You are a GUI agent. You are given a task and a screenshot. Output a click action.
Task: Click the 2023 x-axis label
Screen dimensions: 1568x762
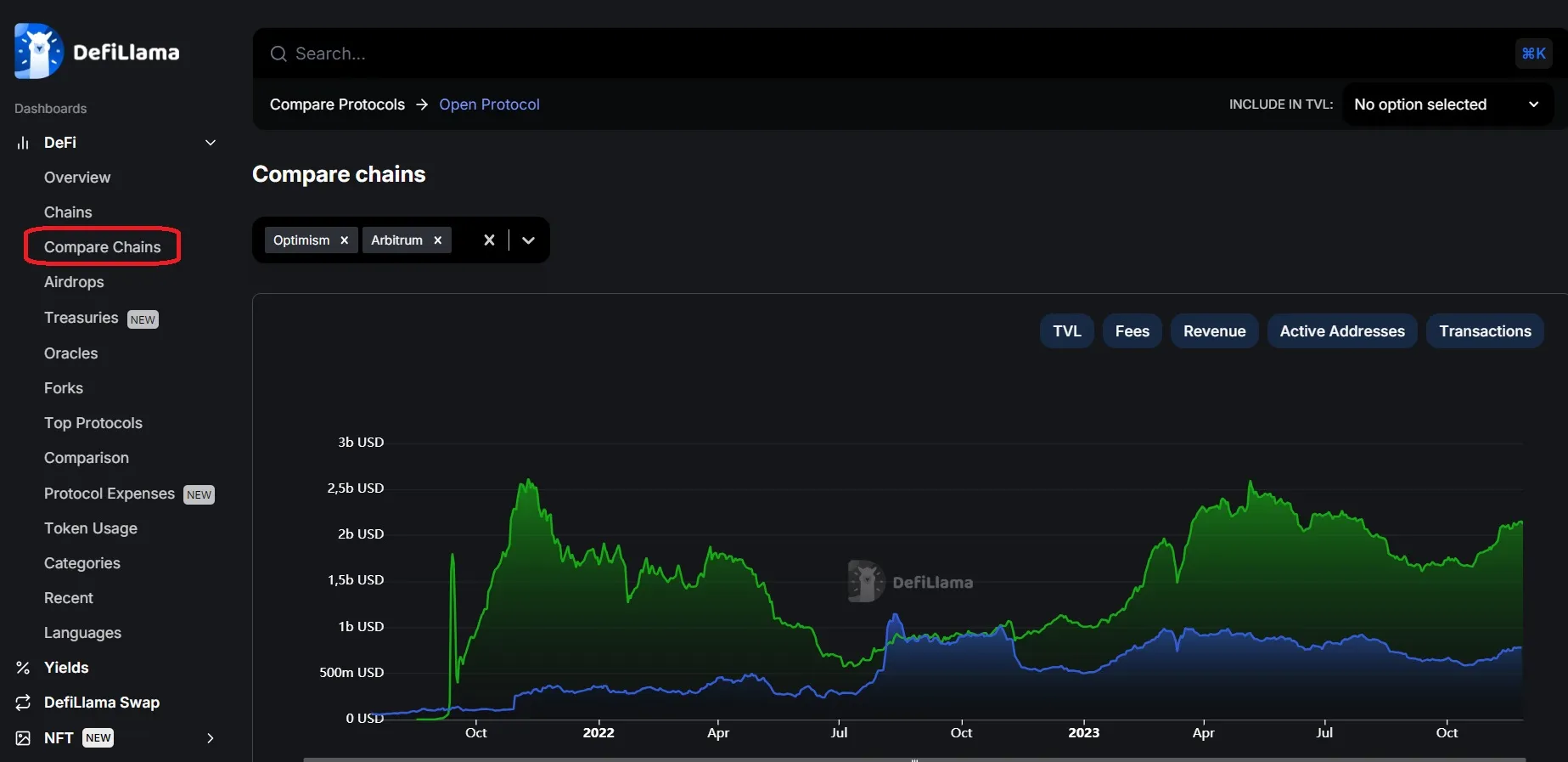point(1083,733)
